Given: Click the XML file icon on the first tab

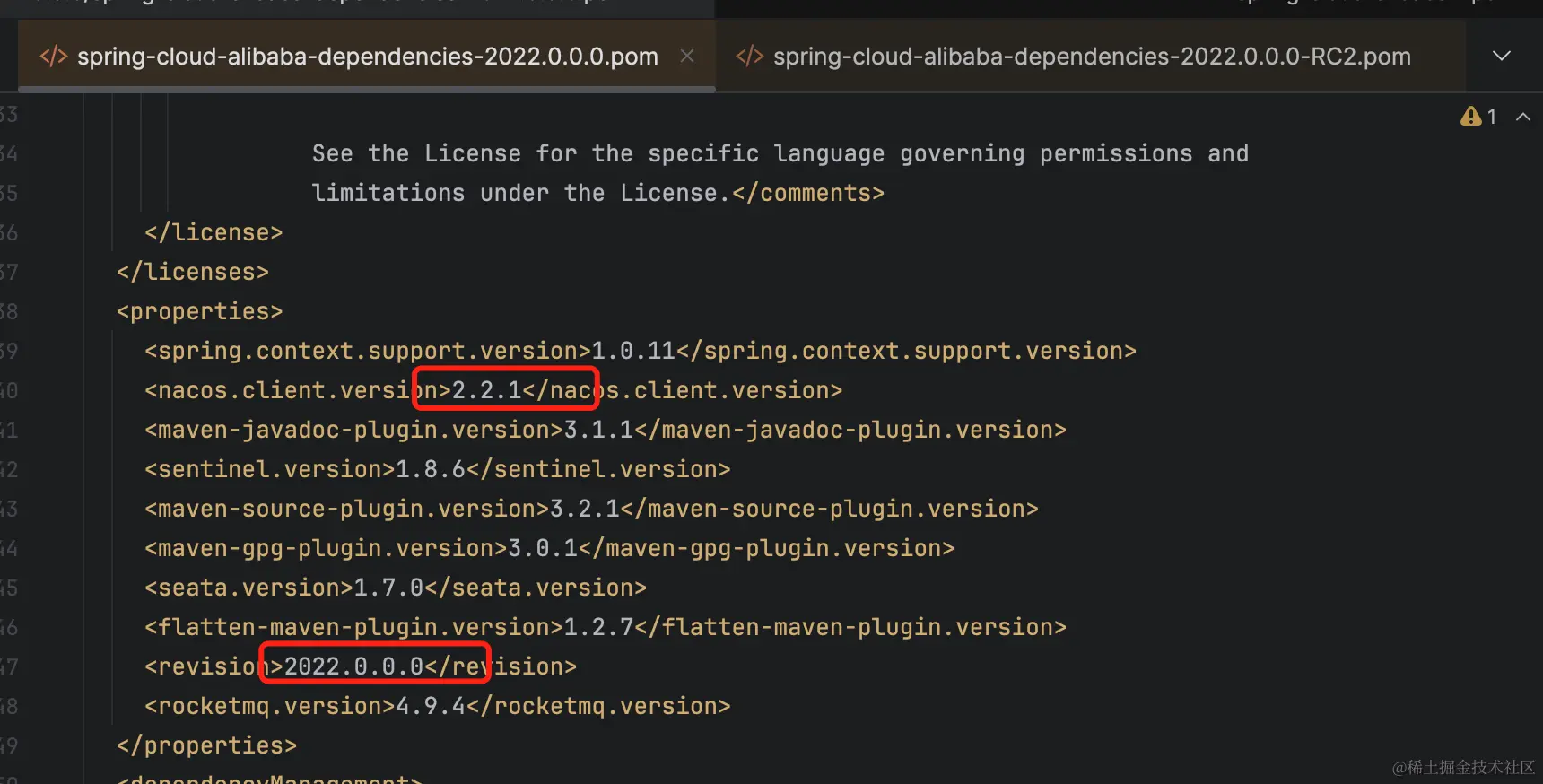Looking at the screenshot, I should click(x=54, y=57).
